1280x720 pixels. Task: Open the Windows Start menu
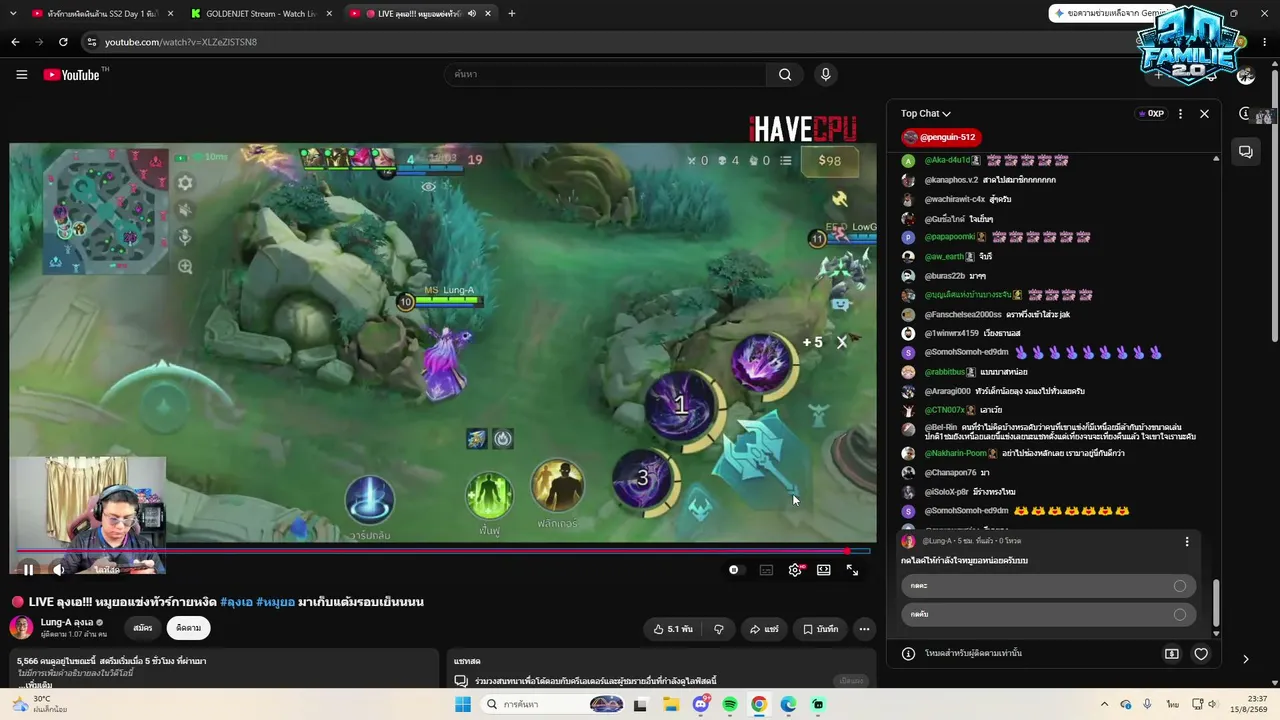pyautogui.click(x=463, y=705)
